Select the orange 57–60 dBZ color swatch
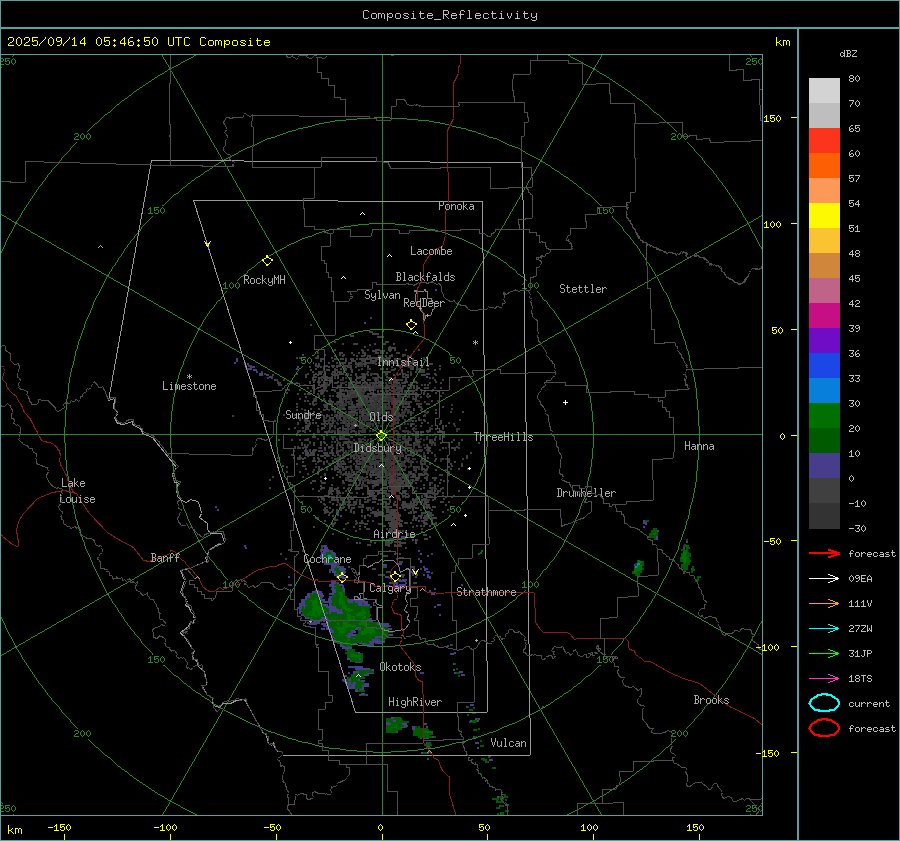Screen dimensions: 900x841 point(824,166)
